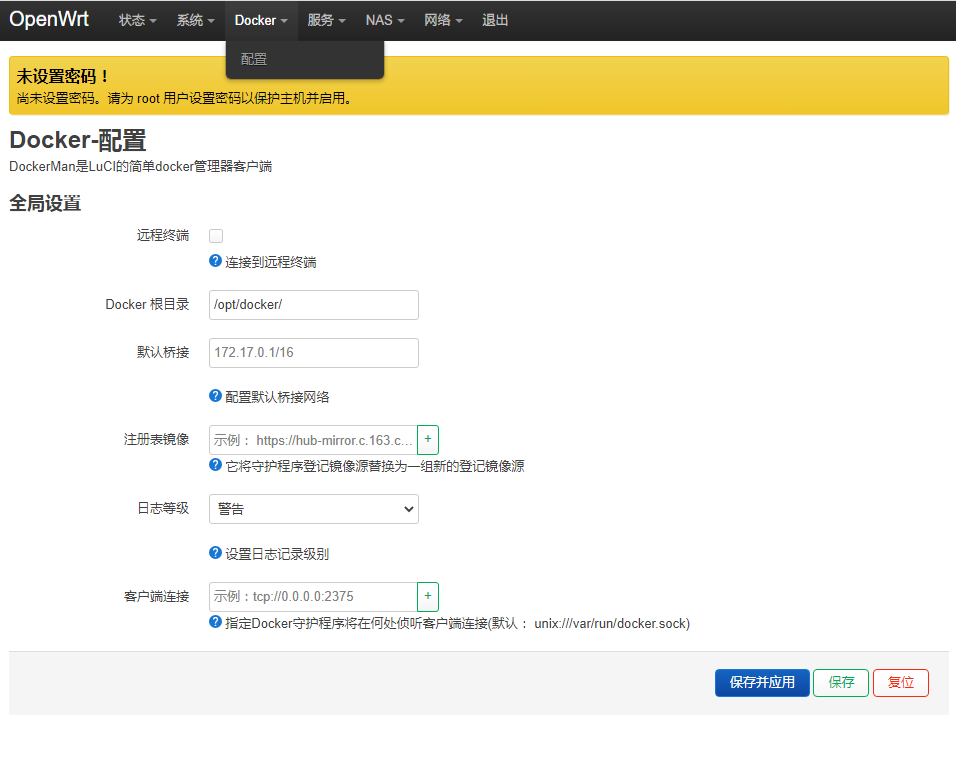Click the 复位 button
The image size is (956, 779).
(x=901, y=683)
